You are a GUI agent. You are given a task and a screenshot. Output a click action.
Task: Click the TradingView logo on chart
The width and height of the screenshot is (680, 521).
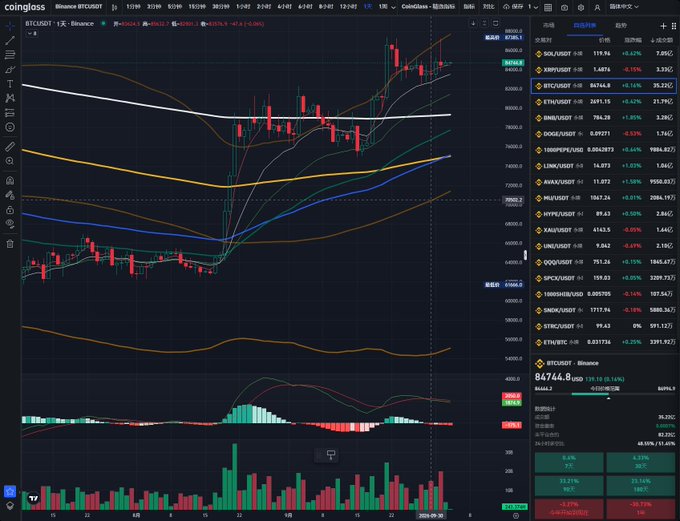(33, 499)
